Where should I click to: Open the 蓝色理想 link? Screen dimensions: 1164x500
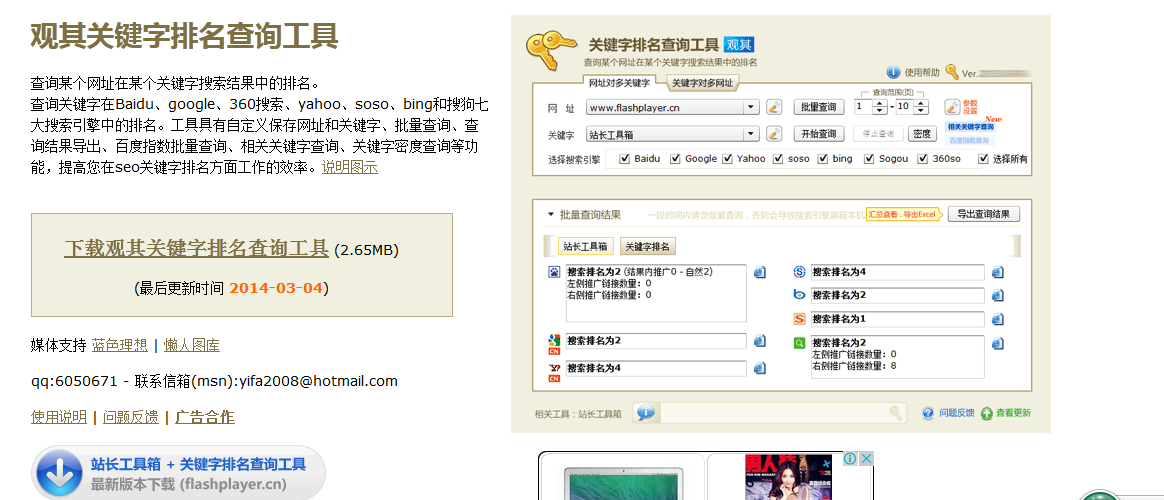120,345
